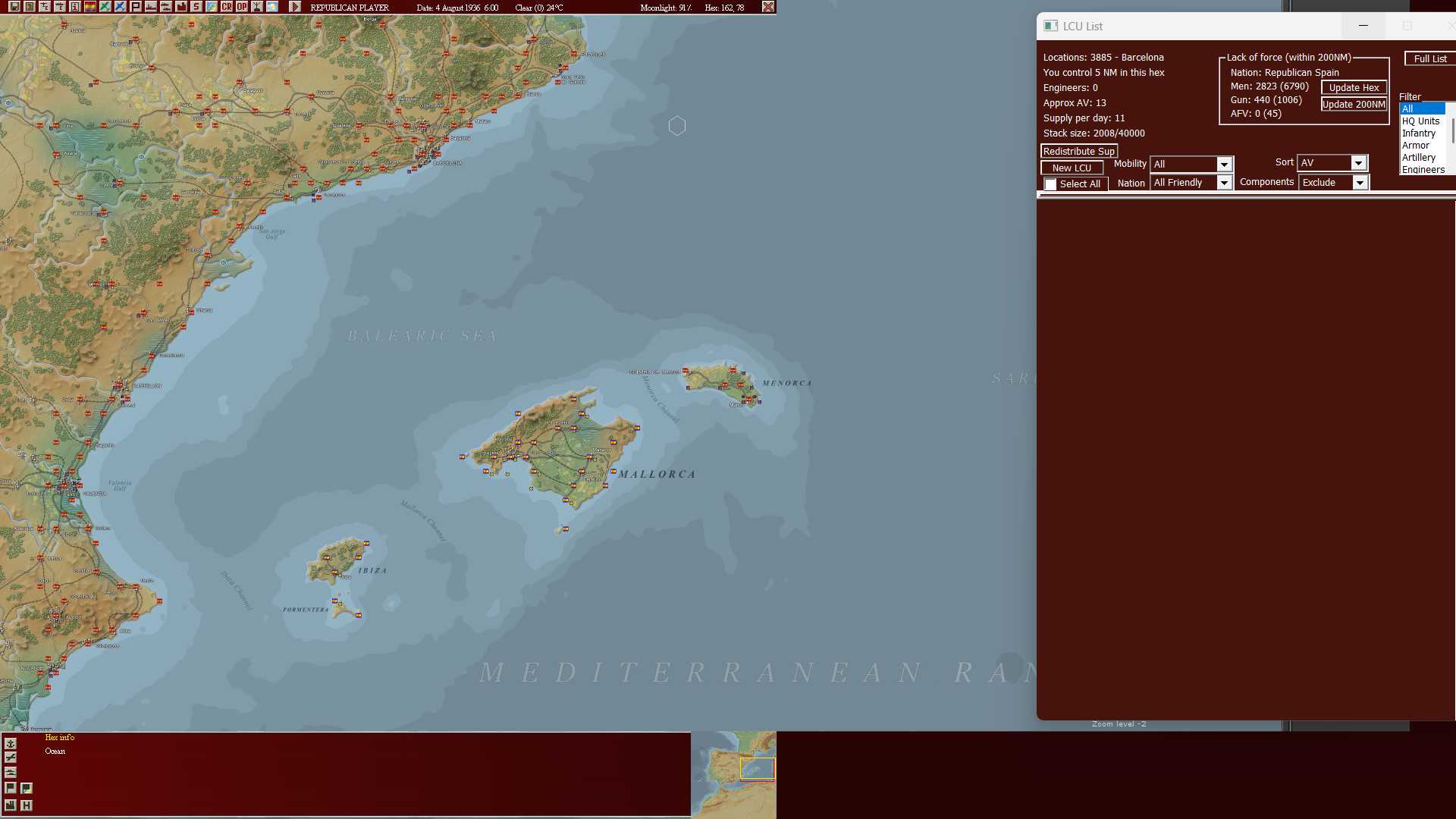
Task: Click the signal tower intelligence toolbar icon
Action: [256, 7]
